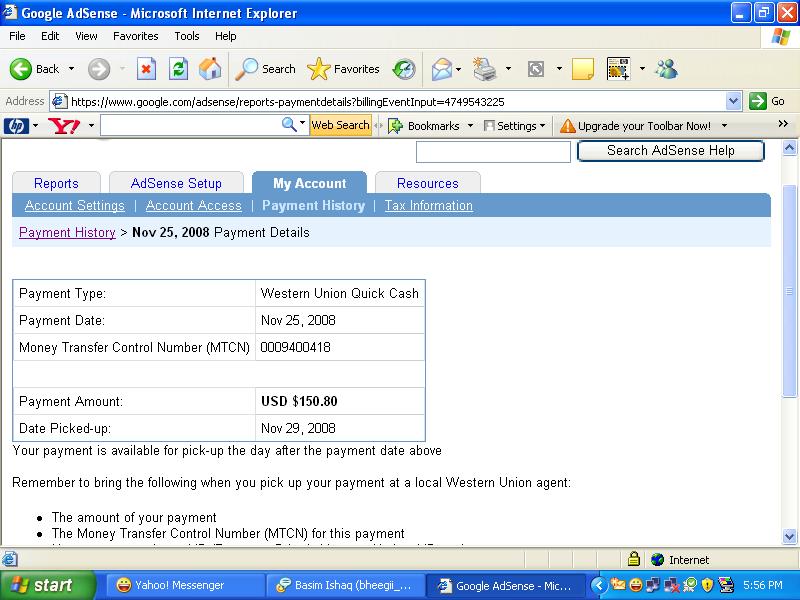Click the screen capture film icon
The image size is (800, 600).
point(618,69)
